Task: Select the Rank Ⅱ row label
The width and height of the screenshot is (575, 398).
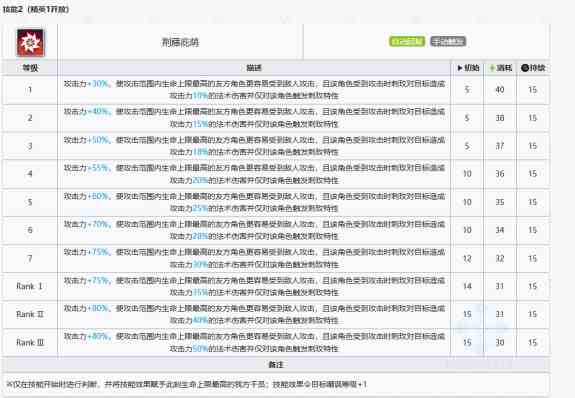Action: [x=30, y=314]
